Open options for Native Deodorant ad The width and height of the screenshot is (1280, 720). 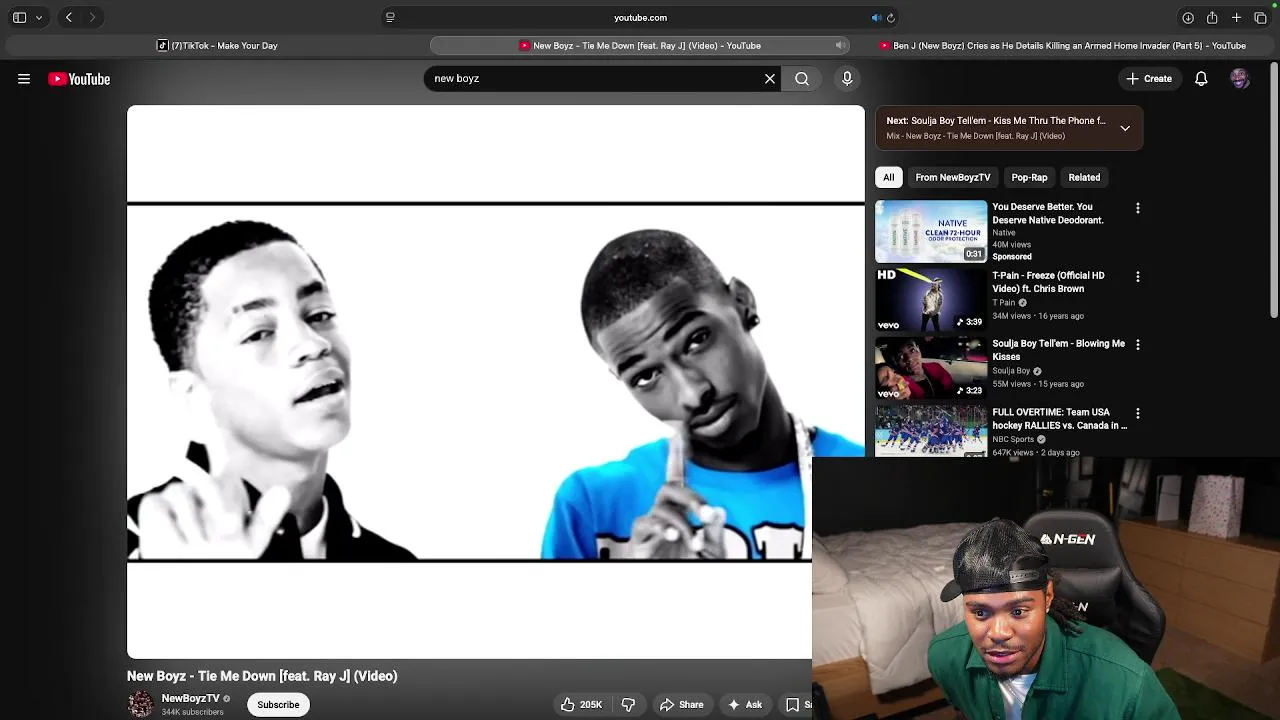1137,208
